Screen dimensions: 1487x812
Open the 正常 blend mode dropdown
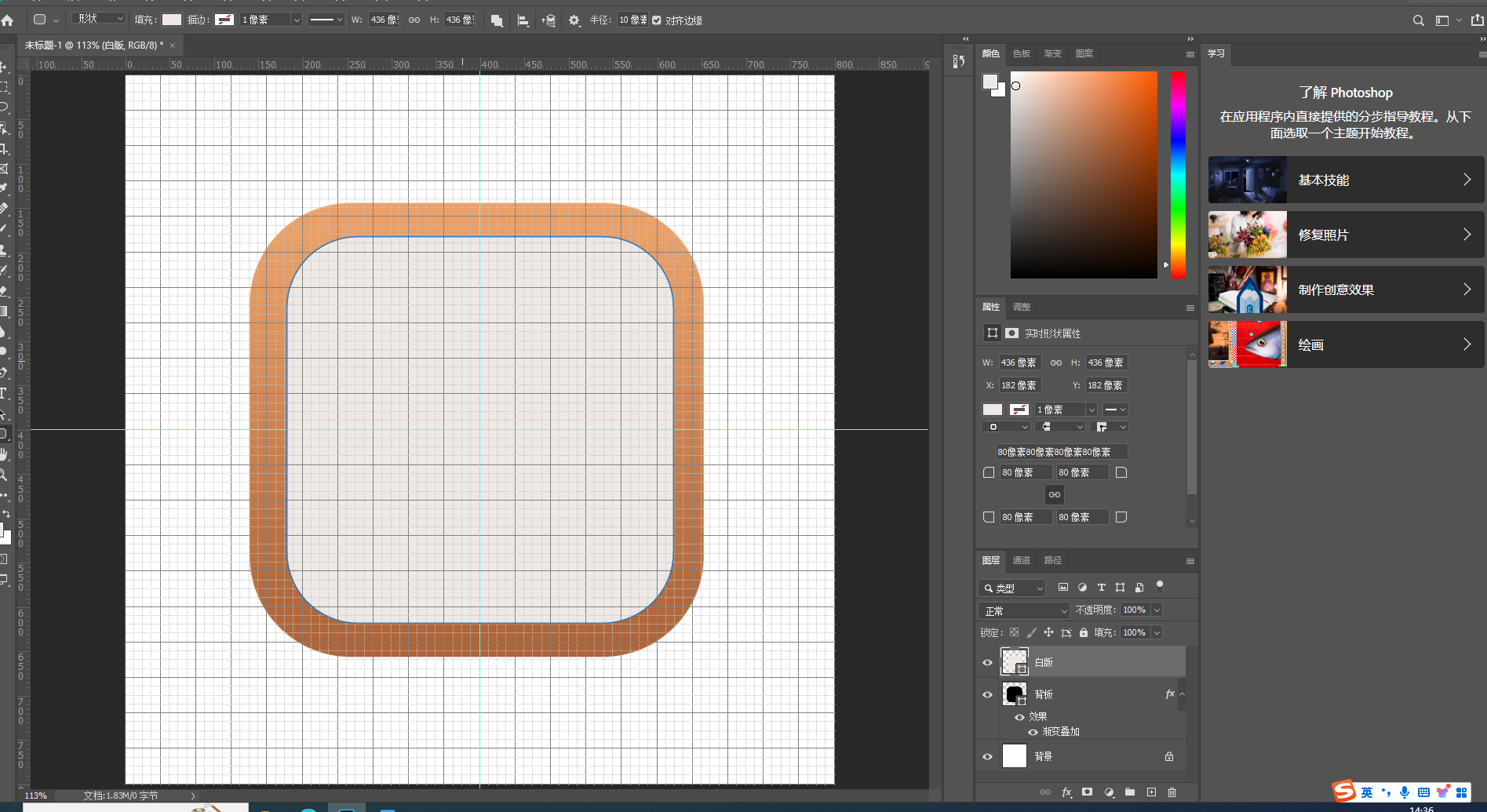[x=1025, y=610]
